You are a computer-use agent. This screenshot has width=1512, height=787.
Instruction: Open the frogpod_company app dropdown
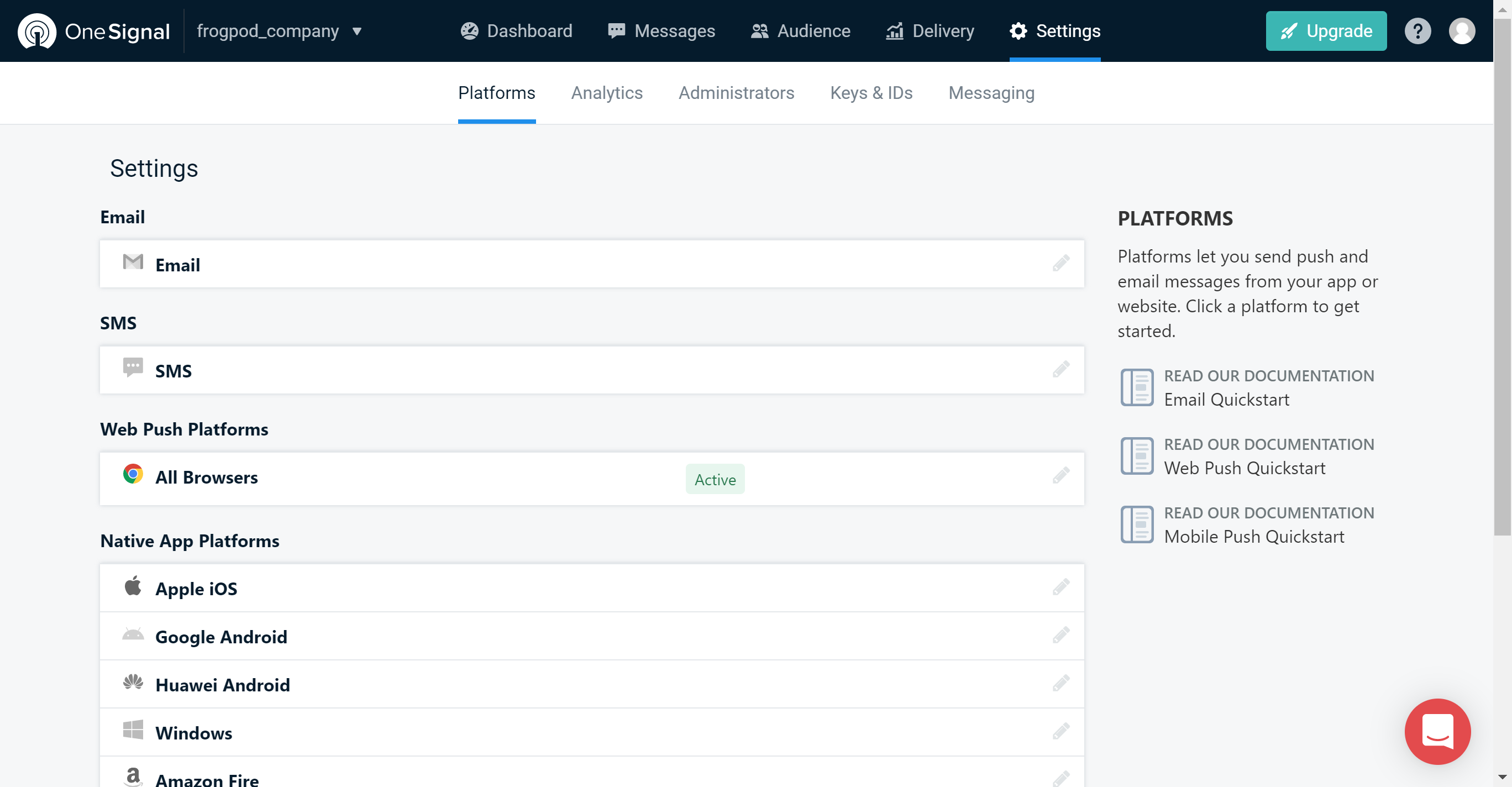click(280, 31)
